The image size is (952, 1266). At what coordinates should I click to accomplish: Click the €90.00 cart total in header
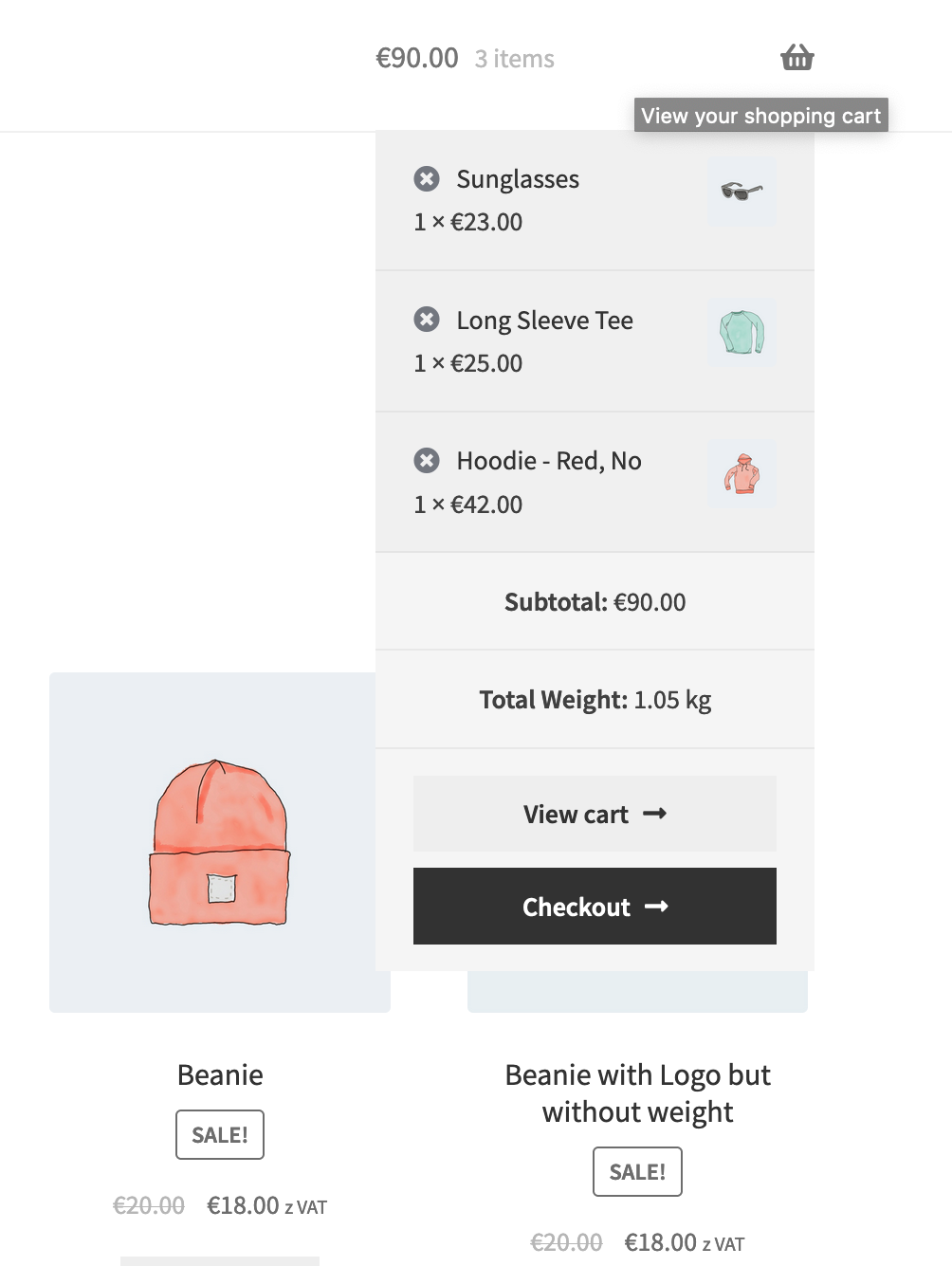pyautogui.click(x=417, y=58)
